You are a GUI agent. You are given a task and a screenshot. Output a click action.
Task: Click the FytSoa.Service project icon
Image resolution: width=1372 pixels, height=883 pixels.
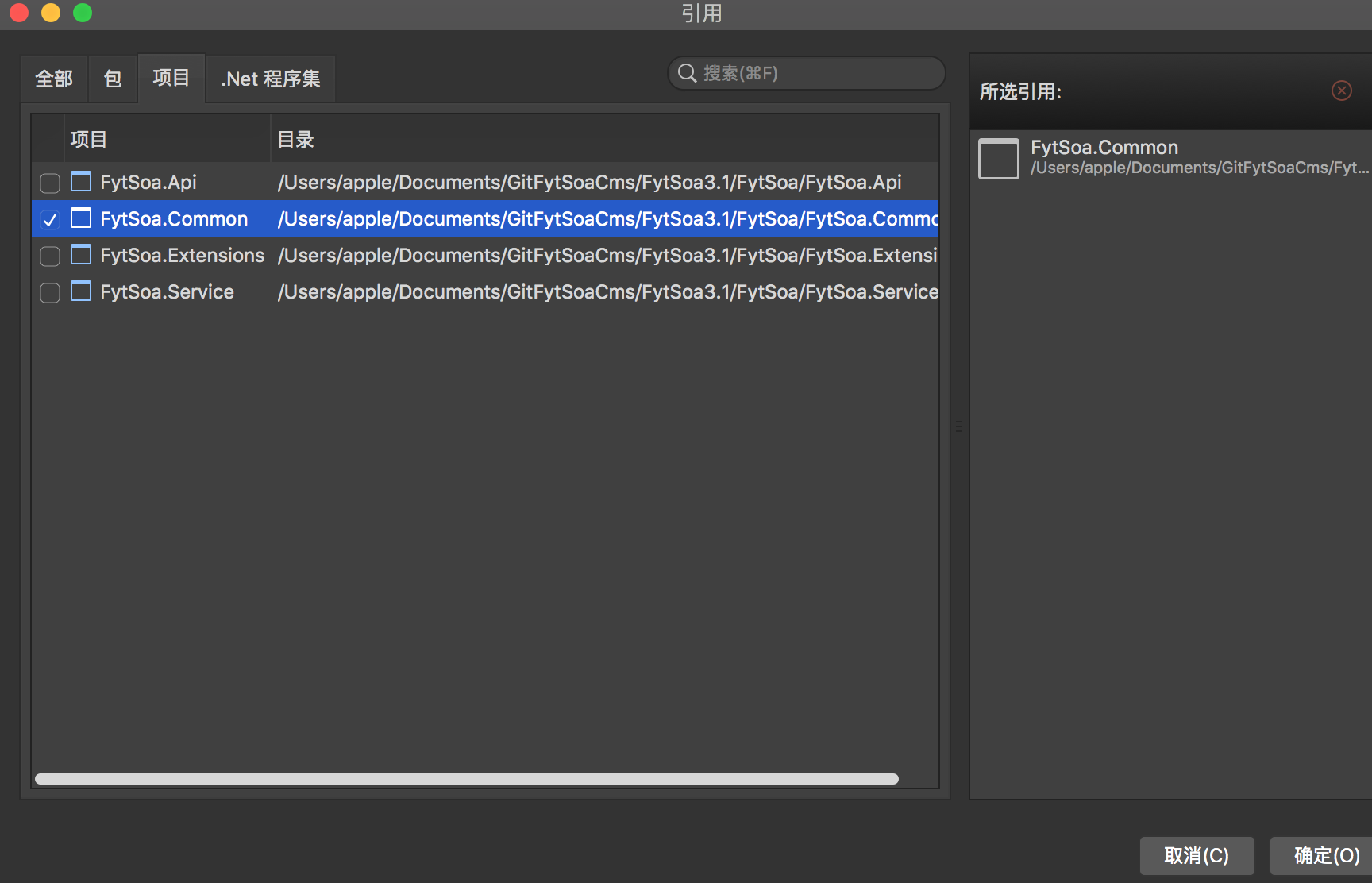81,291
